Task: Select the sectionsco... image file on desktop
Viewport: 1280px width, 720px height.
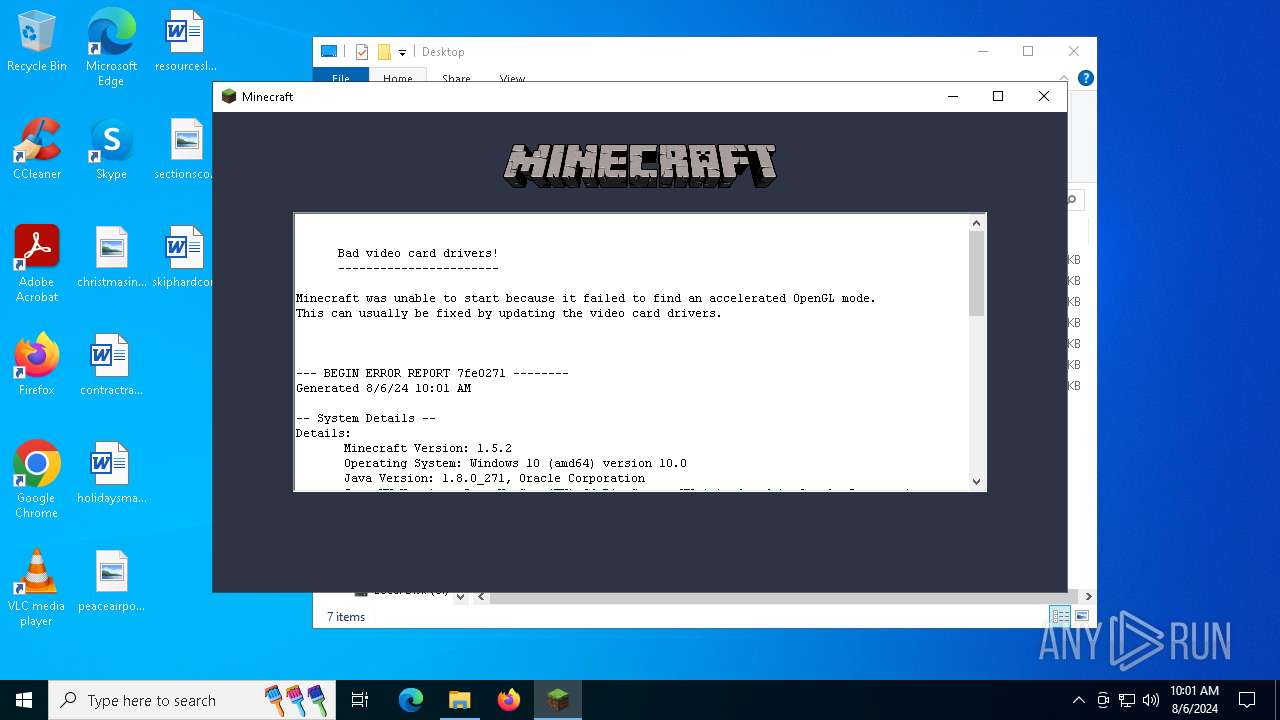Action: click(x=185, y=150)
